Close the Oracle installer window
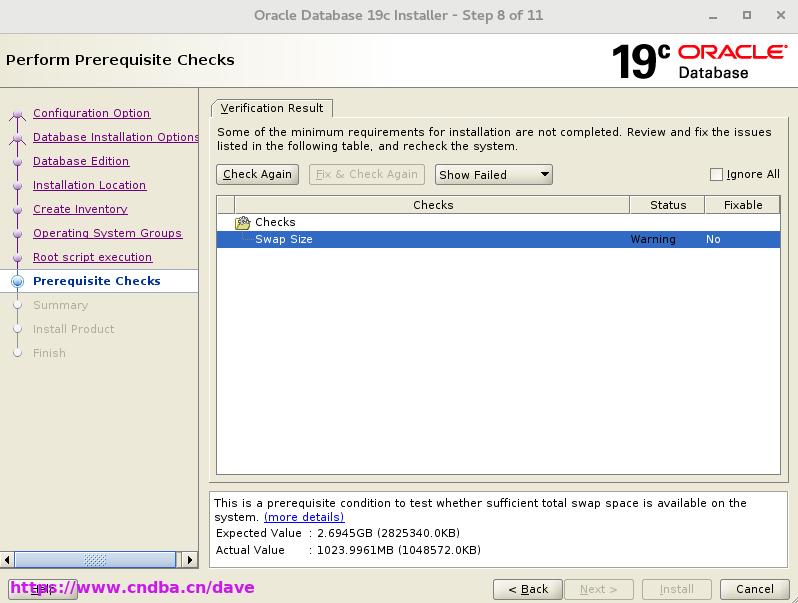Image resolution: width=798 pixels, height=603 pixels. tap(781, 15)
